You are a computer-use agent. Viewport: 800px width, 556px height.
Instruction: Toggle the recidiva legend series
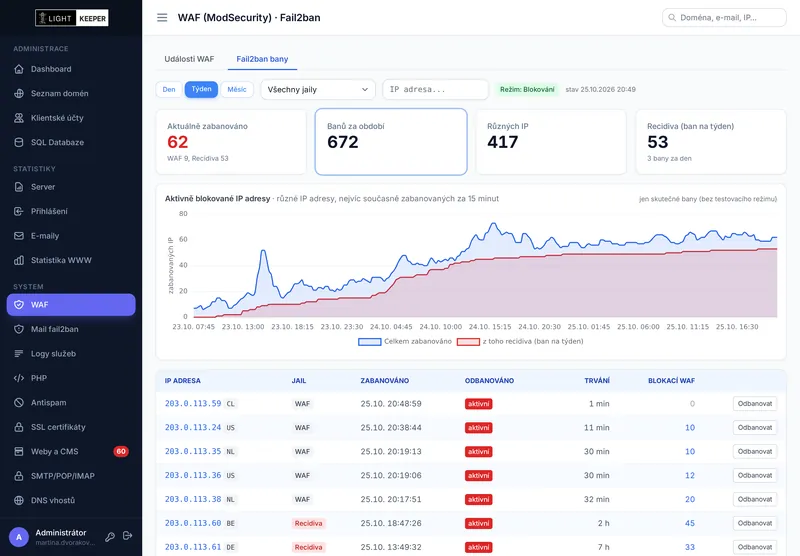pos(520,342)
